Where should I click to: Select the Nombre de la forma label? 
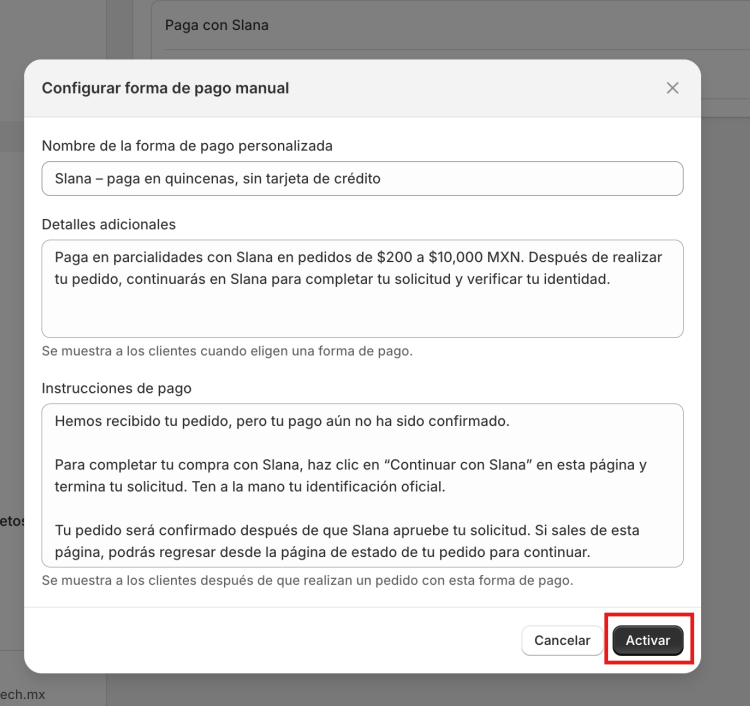[x=187, y=145]
